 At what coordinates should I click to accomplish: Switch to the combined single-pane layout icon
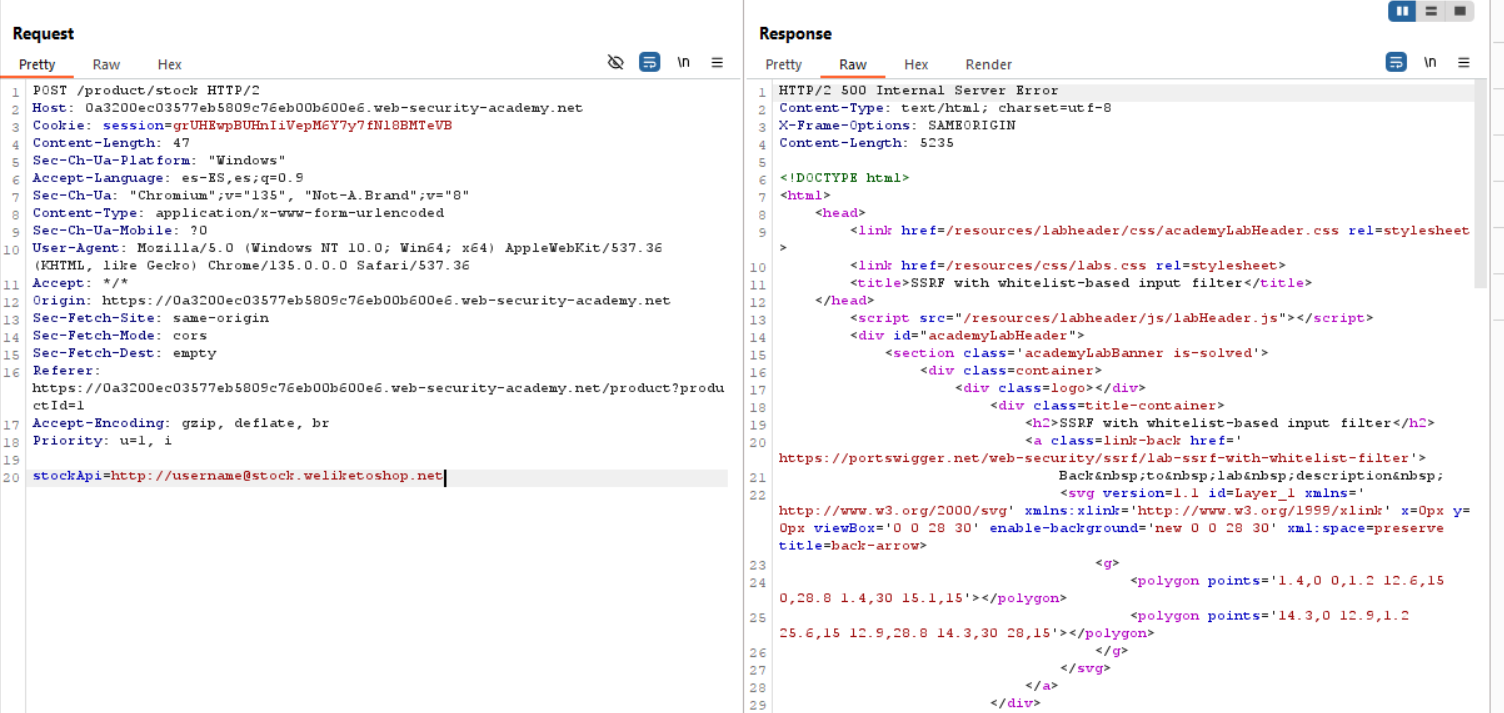click(1460, 11)
